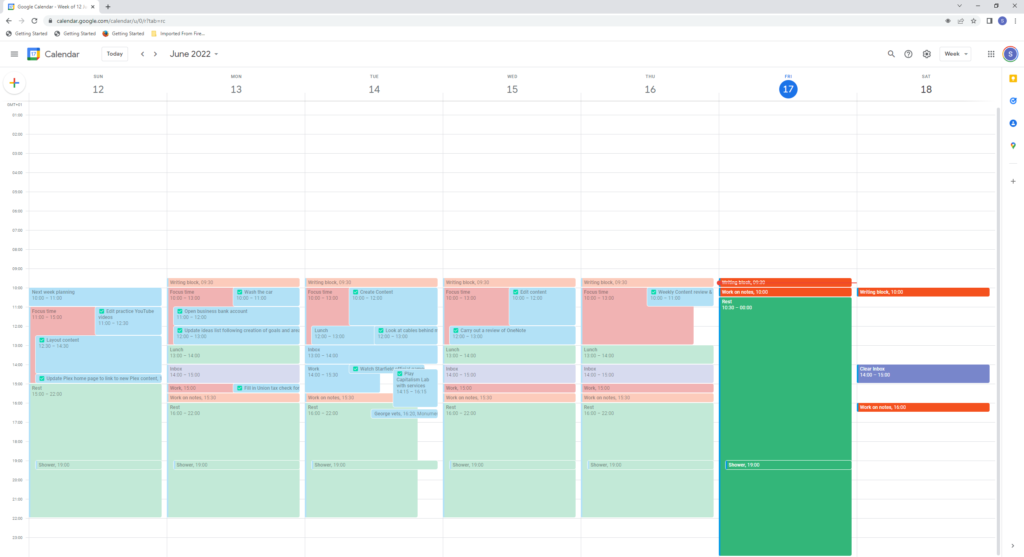Expand the June 2022 date picker
This screenshot has height=557, width=1024.
click(194, 54)
